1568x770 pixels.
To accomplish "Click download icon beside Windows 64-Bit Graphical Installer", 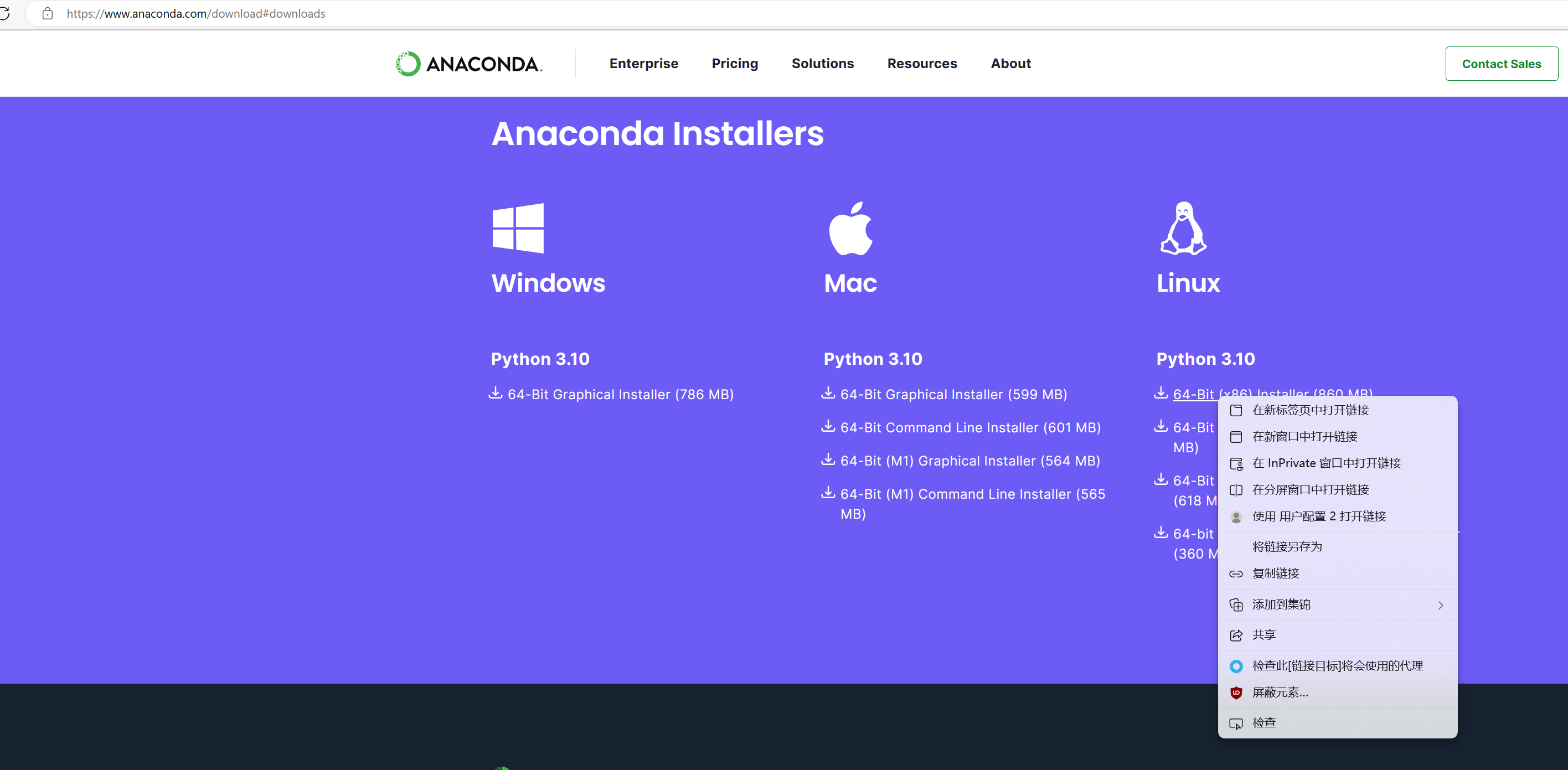I will click(x=496, y=393).
